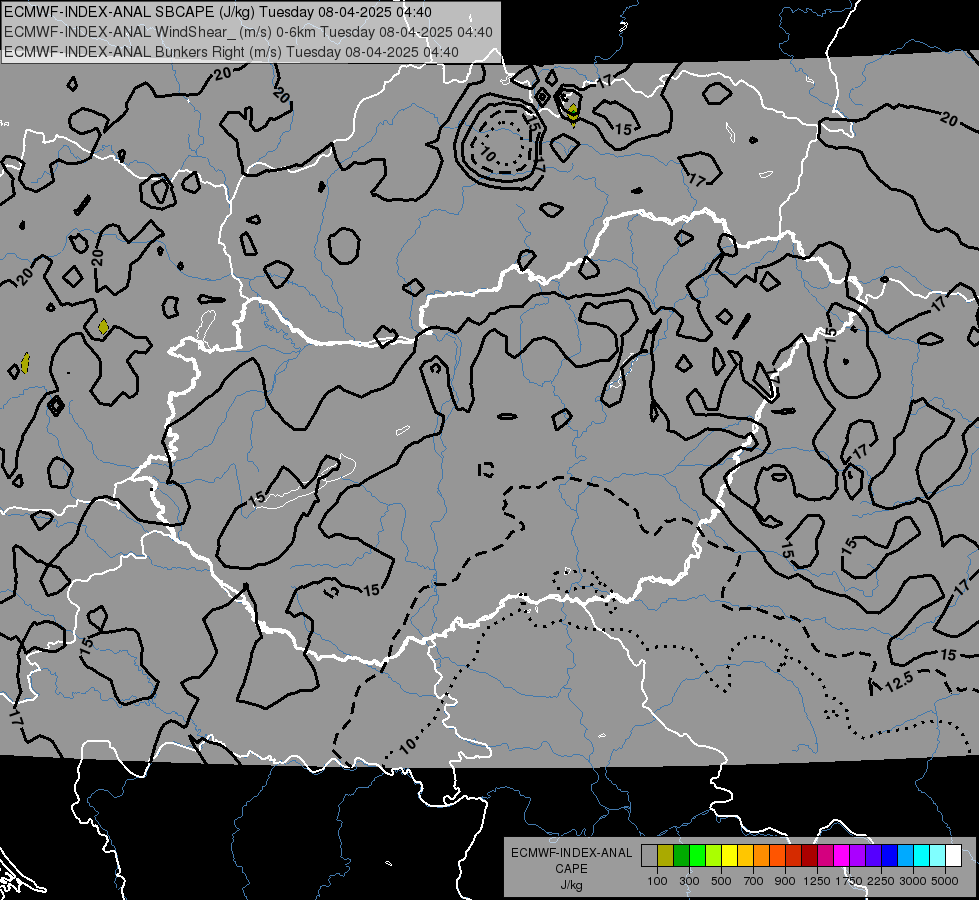Click the 500 legend value label

point(721,881)
